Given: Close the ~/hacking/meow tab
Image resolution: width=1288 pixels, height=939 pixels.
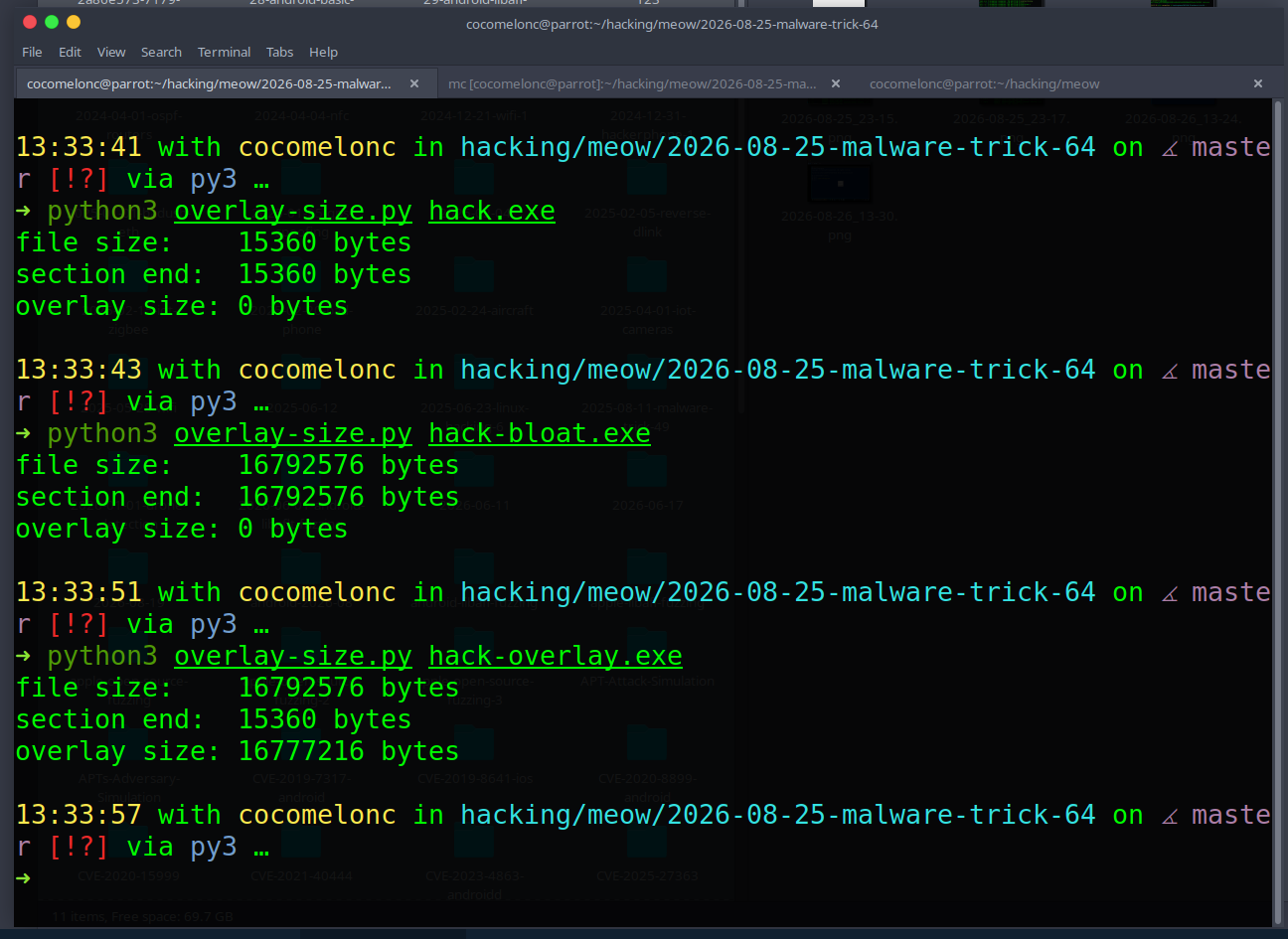Looking at the screenshot, I should 1258,83.
